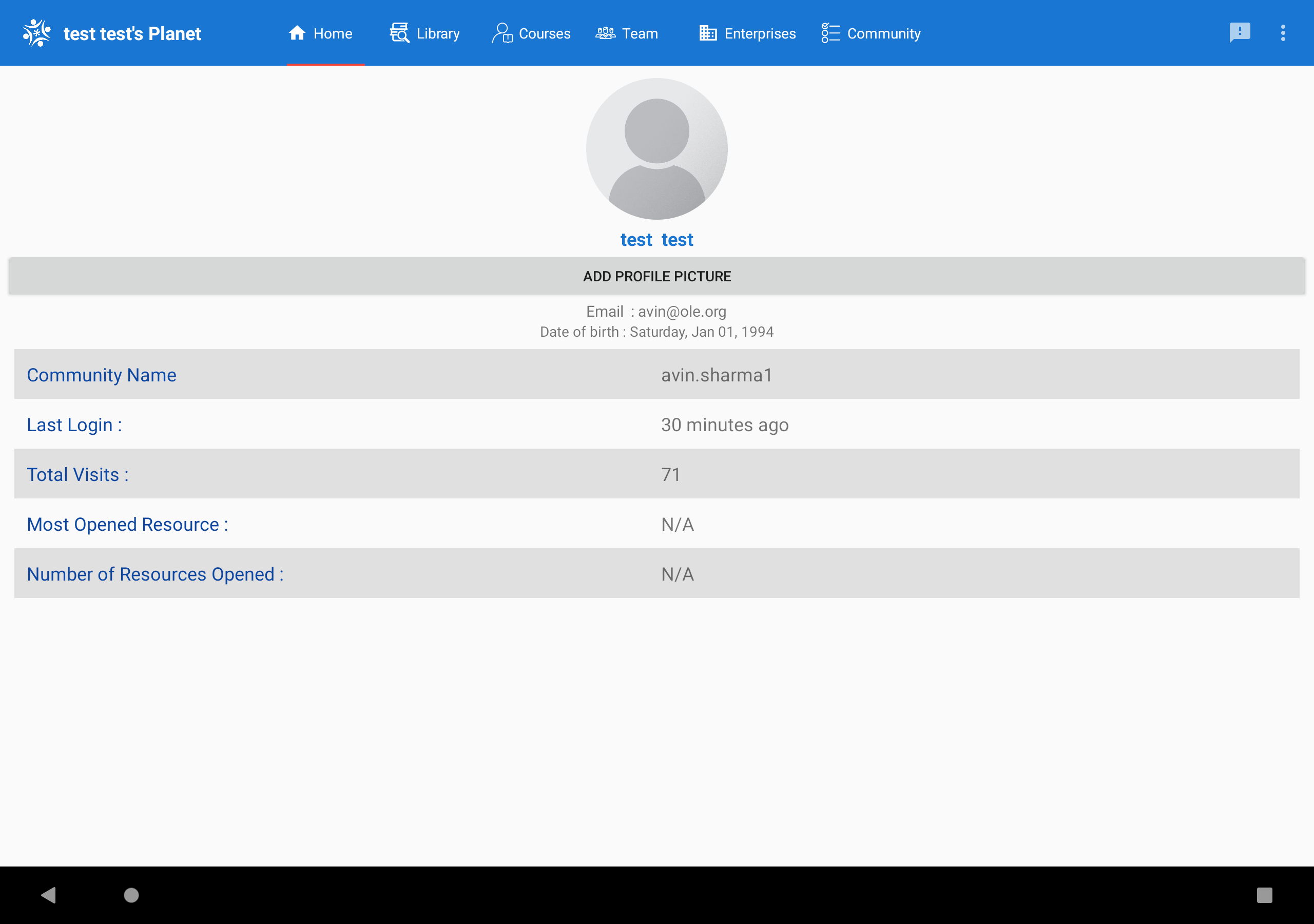Open Team using the people icon
This screenshot has height=924, width=1314.
605,33
